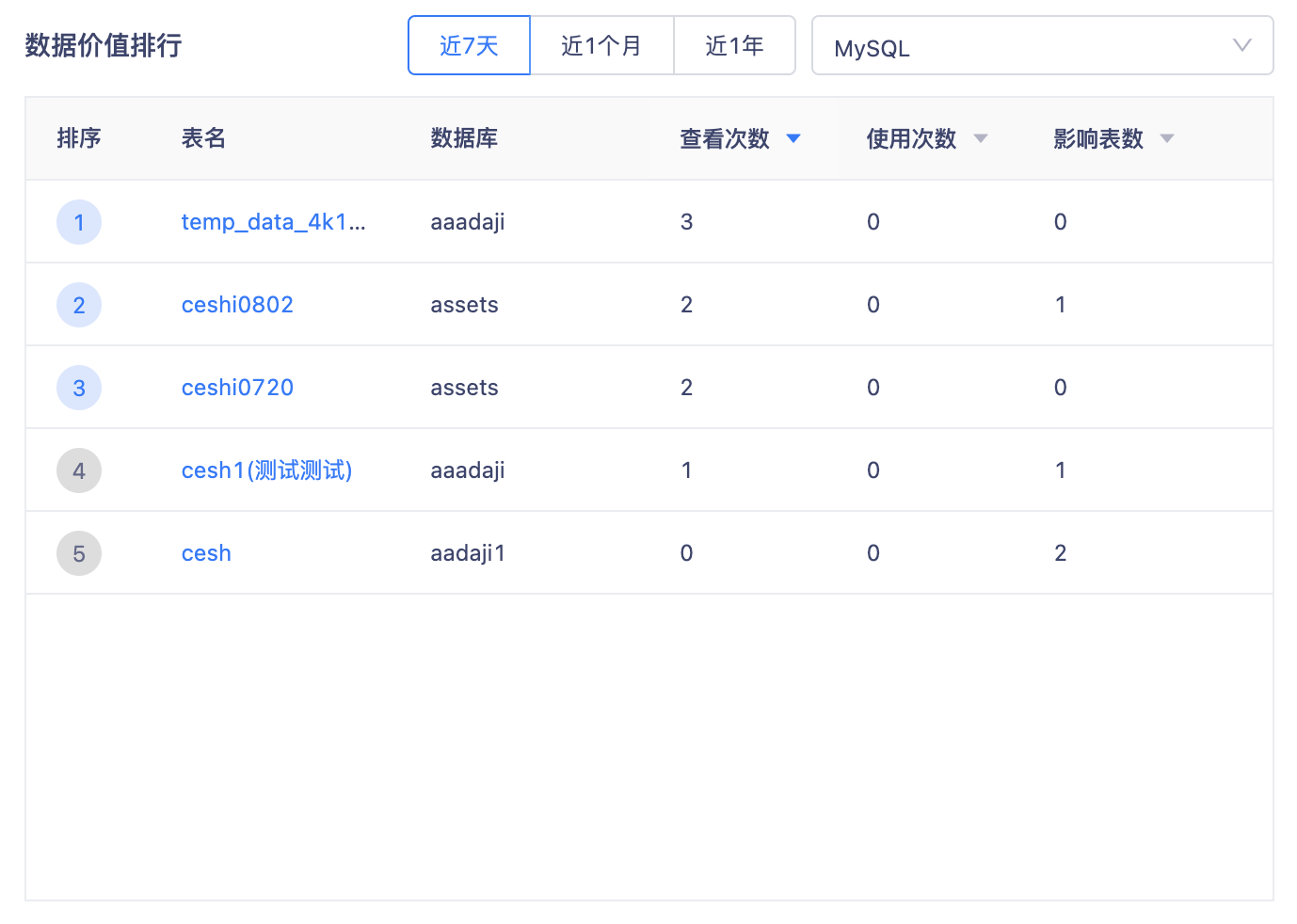Click the 数据库 column header

[x=464, y=138]
